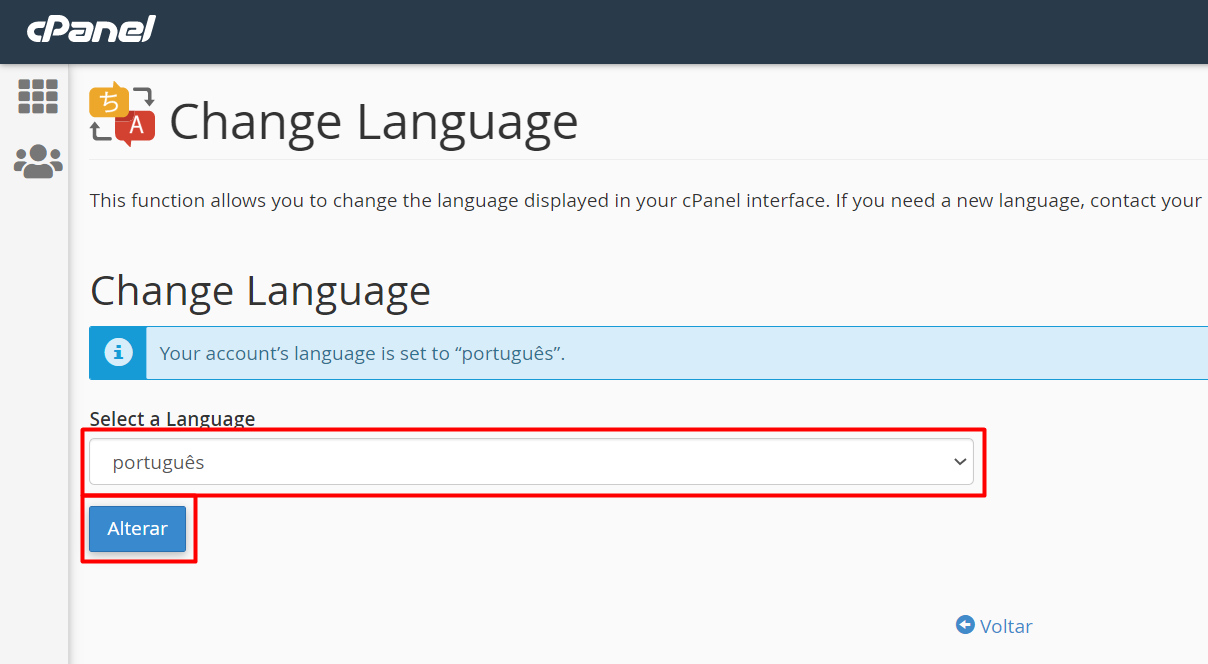Click the Select a Language label
The width and height of the screenshot is (1208, 664).
click(x=172, y=419)
